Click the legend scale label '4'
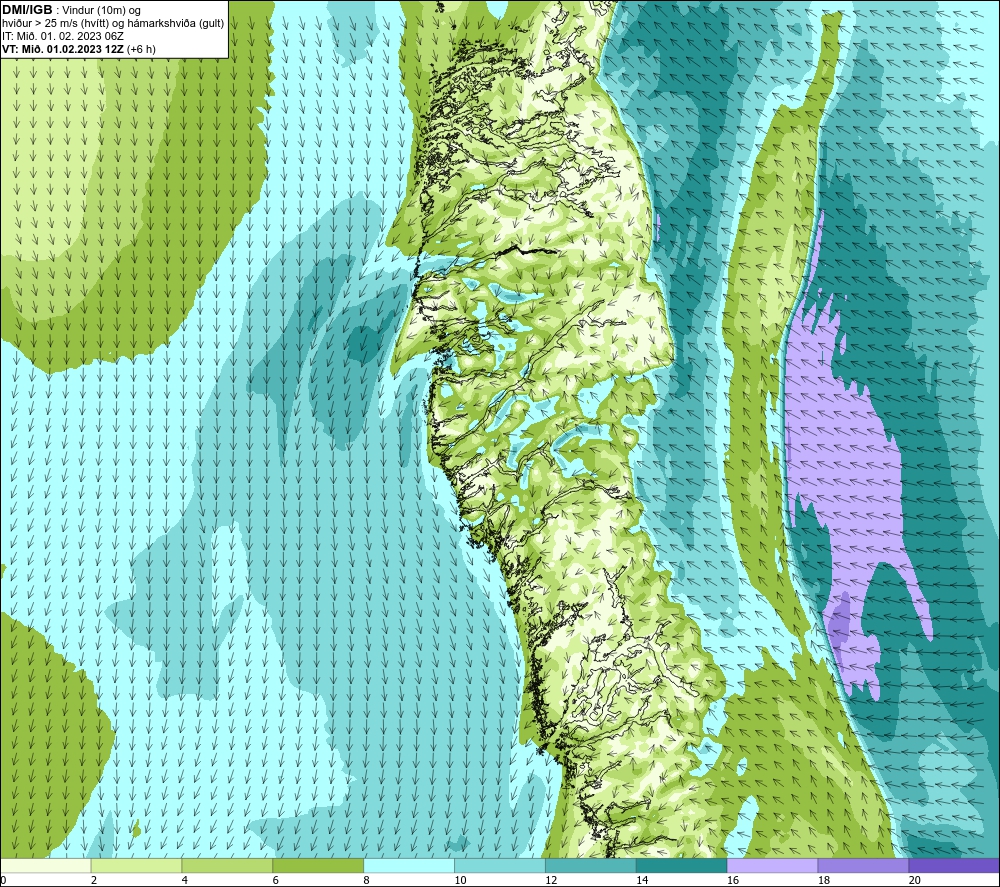The width and height of the screenshot is (1000, 887). click(185, 881)
